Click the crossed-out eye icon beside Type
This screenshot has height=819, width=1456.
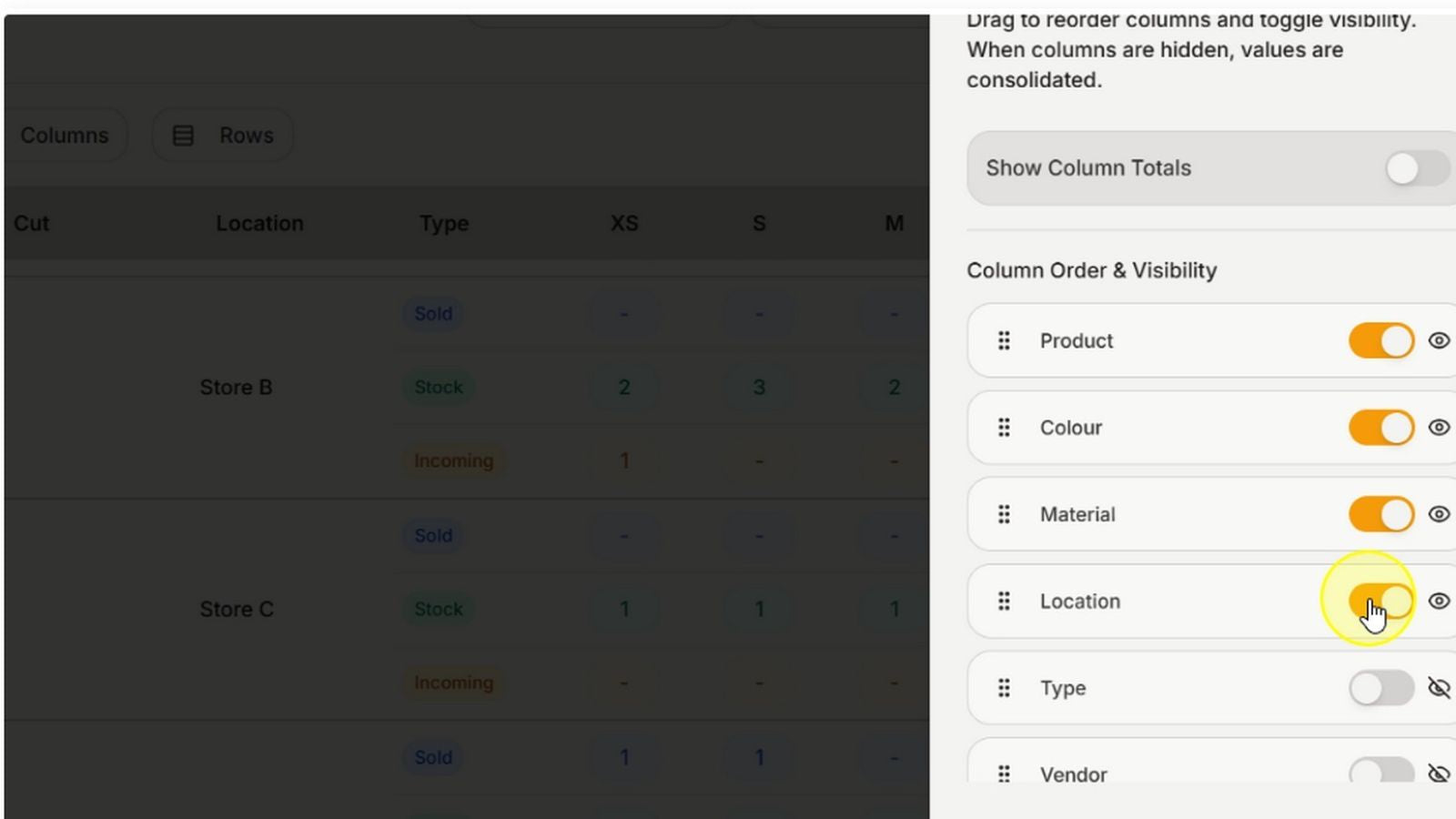pos(1439,688)
